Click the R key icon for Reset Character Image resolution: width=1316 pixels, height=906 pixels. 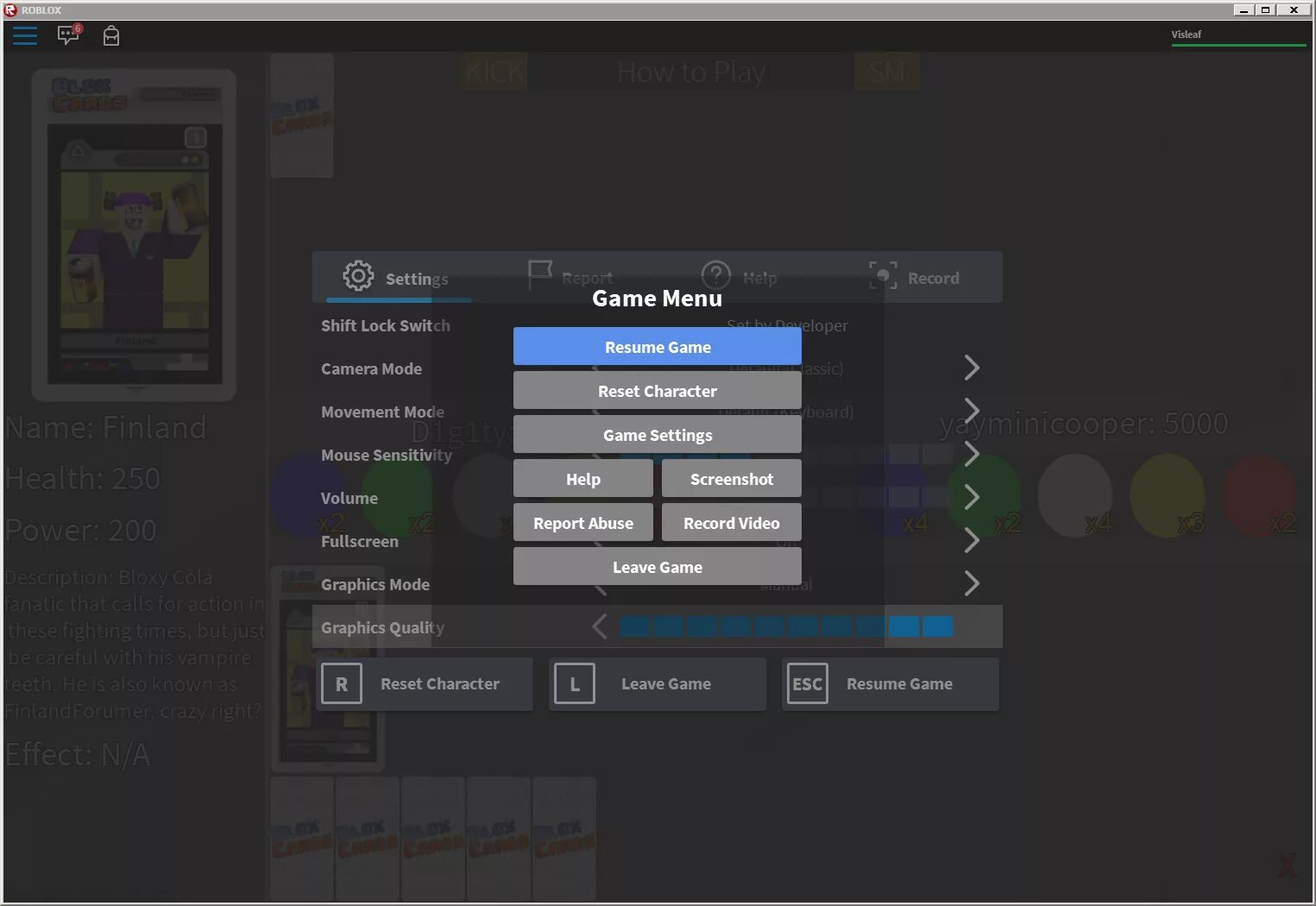[x=342, y=683]
